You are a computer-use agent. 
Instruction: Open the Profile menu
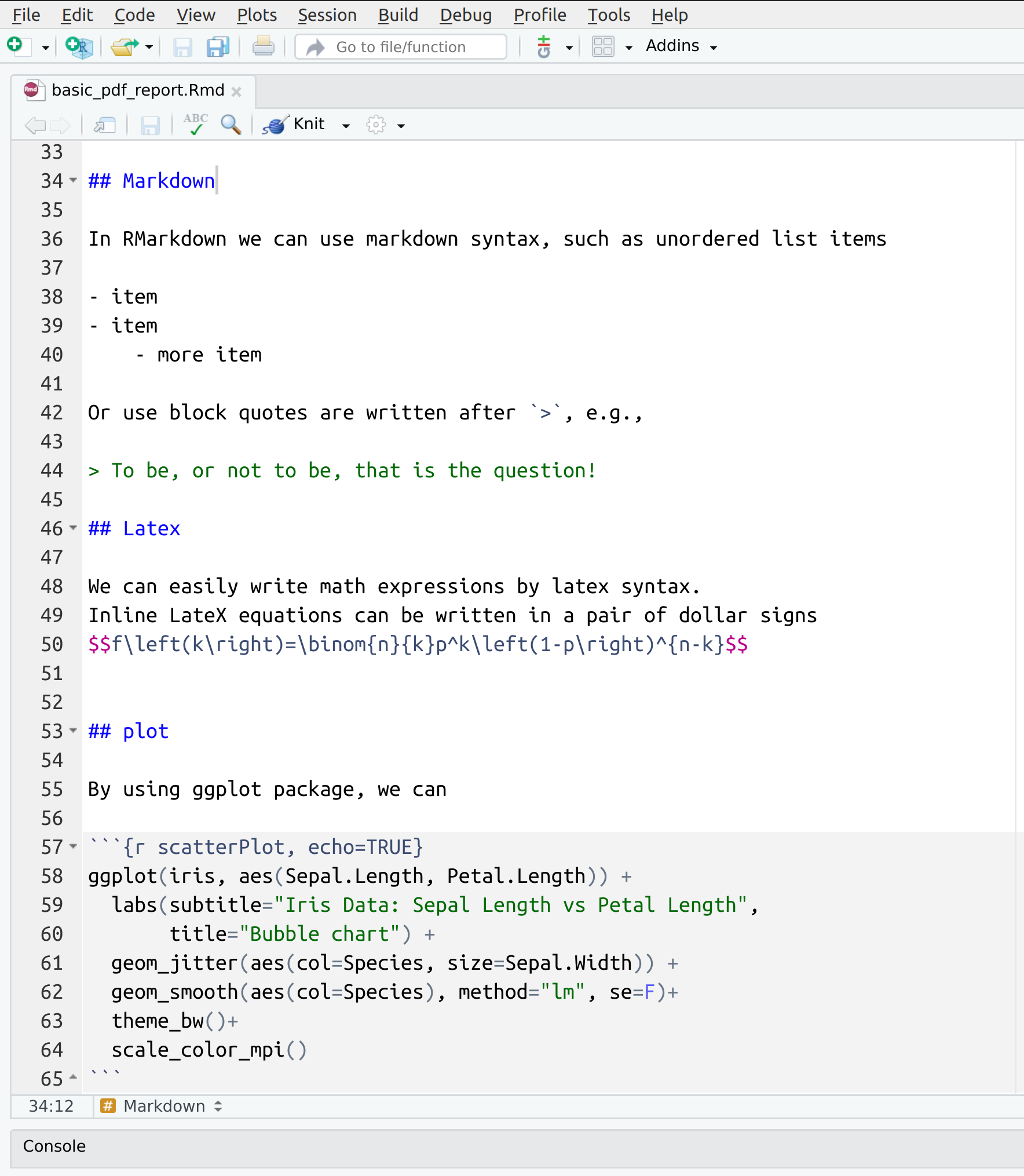tap(540, 15)
